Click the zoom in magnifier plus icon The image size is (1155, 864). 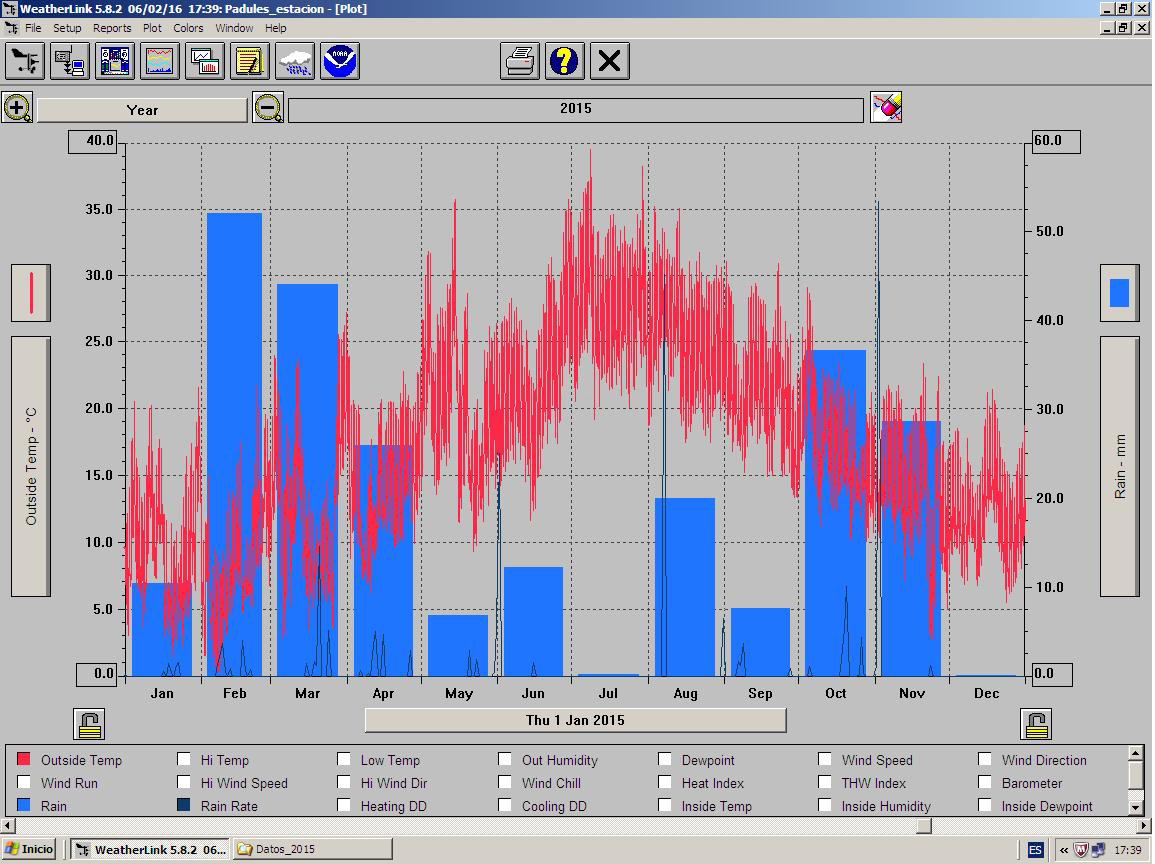point(17,108)
